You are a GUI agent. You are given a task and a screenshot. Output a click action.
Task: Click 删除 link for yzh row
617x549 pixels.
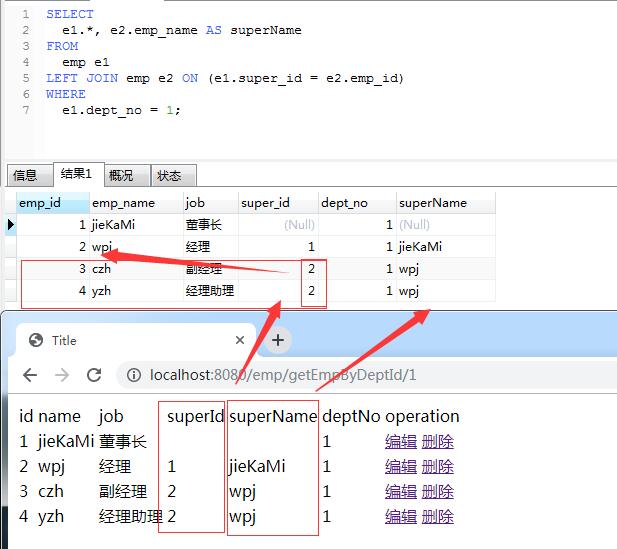[438, 517]
